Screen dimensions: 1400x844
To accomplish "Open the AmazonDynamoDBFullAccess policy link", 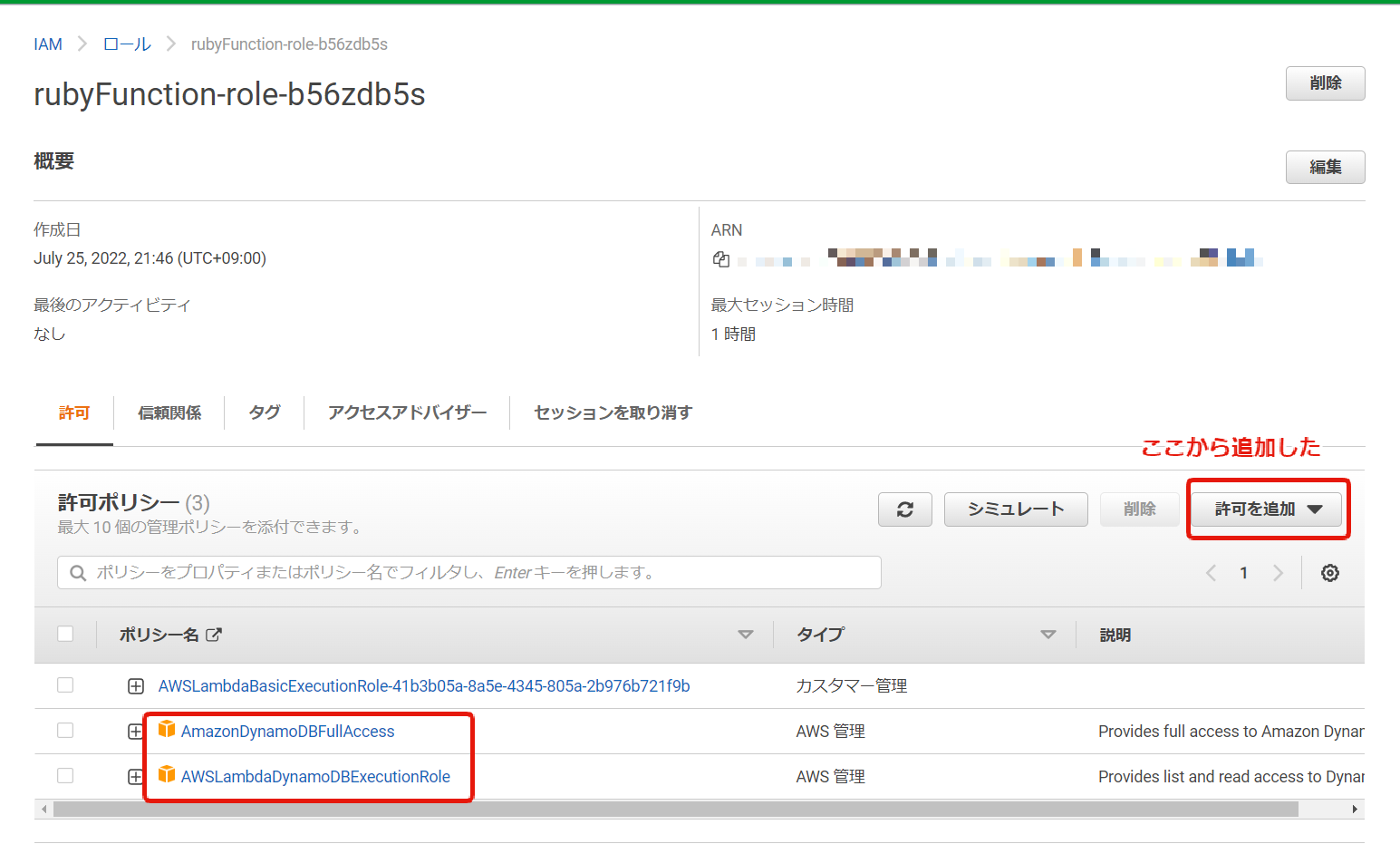I will point(288,732).
